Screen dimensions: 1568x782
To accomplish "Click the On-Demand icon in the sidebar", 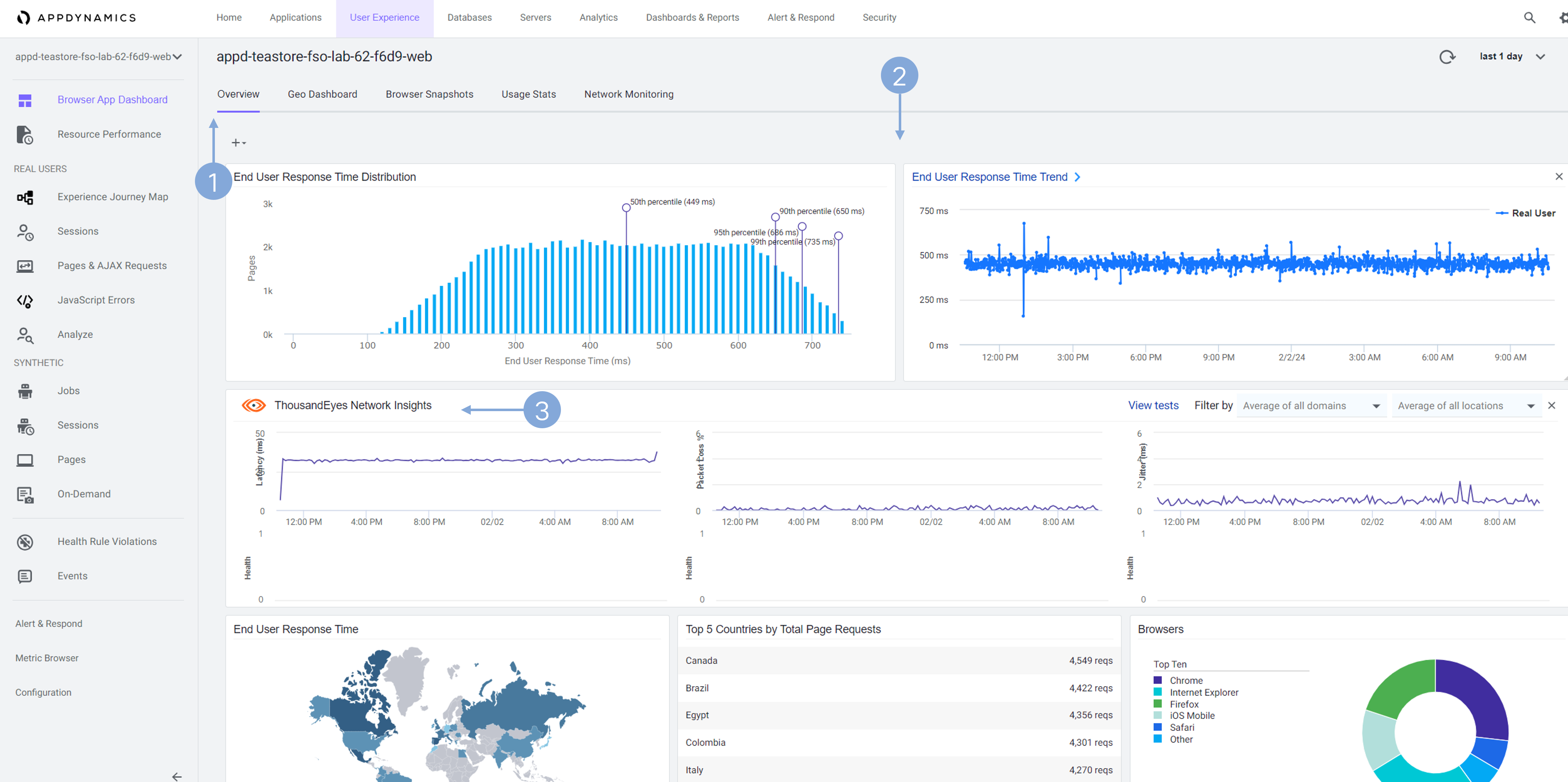I will 25,494.
